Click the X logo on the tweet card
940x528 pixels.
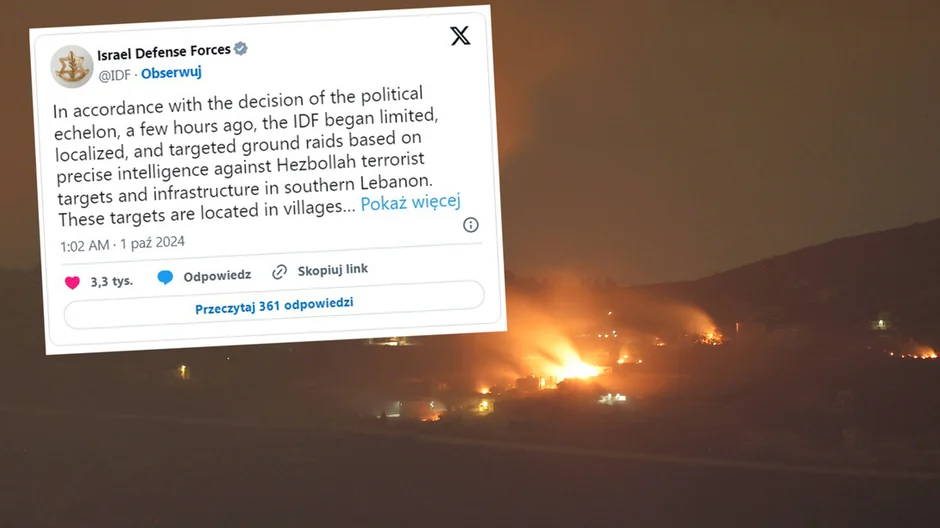point(460,35)
